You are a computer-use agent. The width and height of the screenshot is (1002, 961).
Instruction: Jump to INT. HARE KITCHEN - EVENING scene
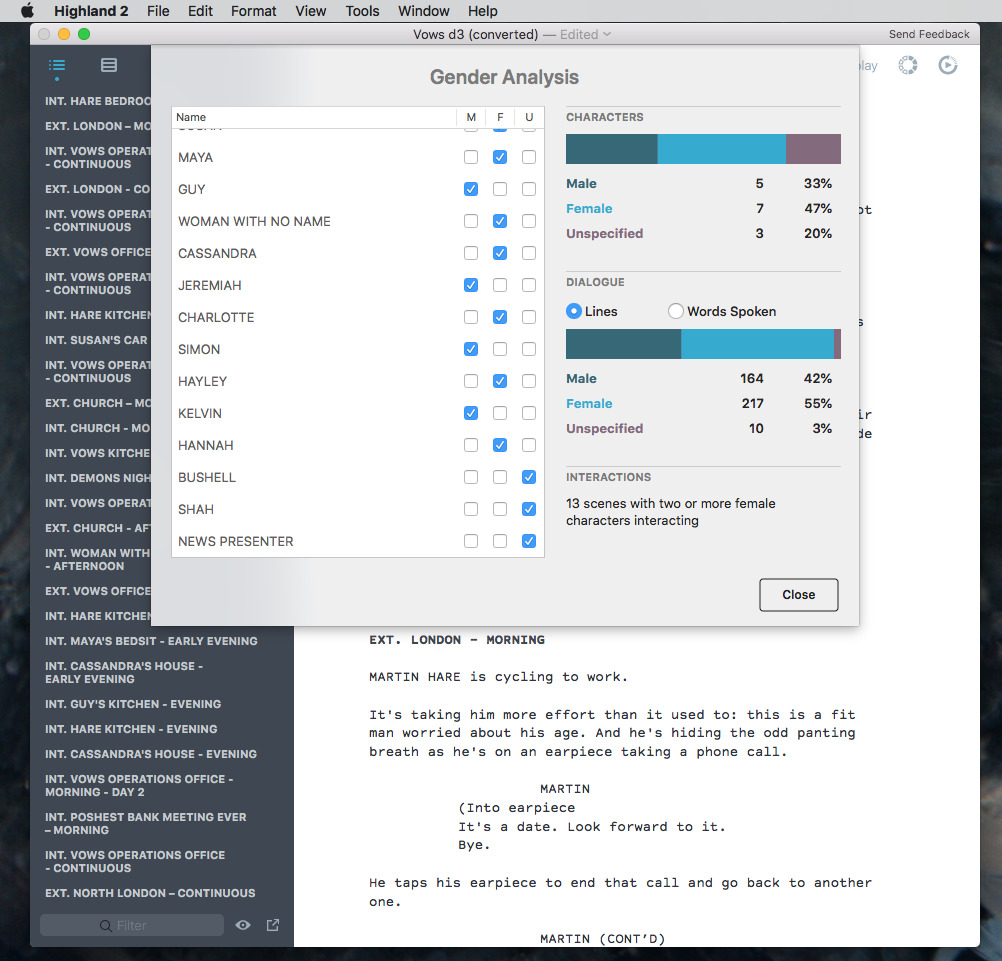coord(131,729)
